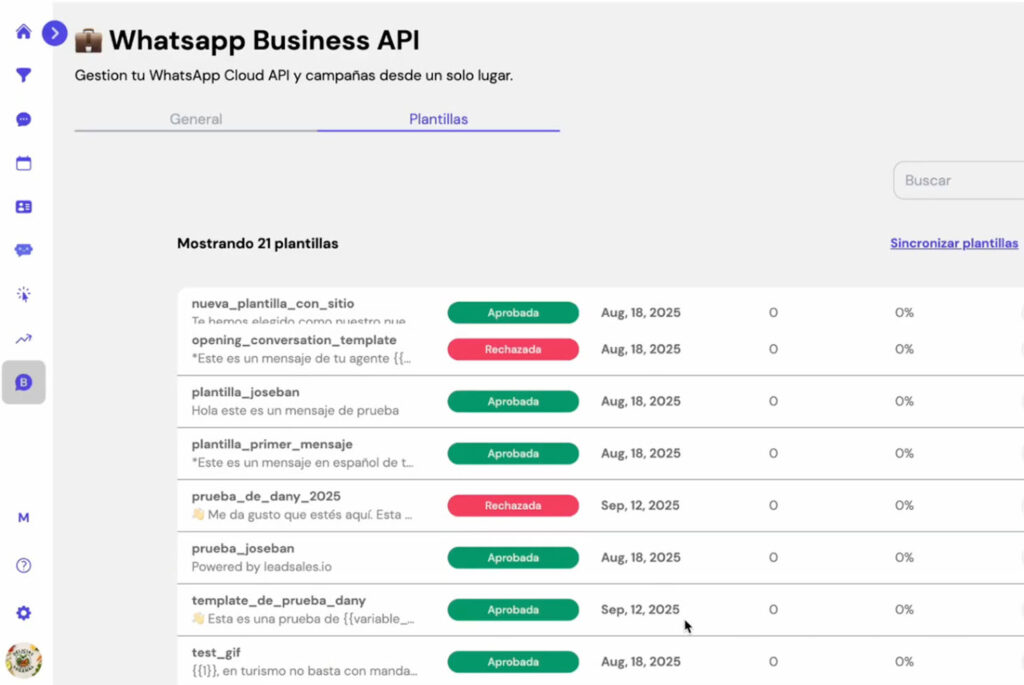Select the highlighted B sidebar icon
The height and width of the screenshot is (685, 1024).
coord(22,382)
